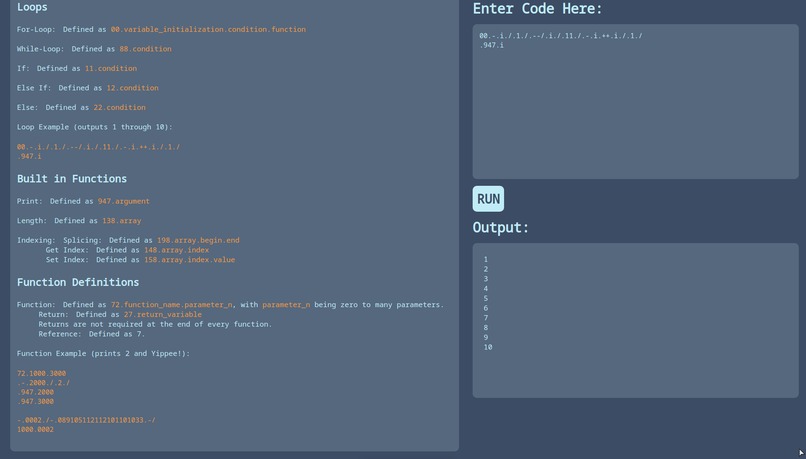The image size is (806, 459).
Task: Select the Print code '947.argument'
Action: point(124,201)
